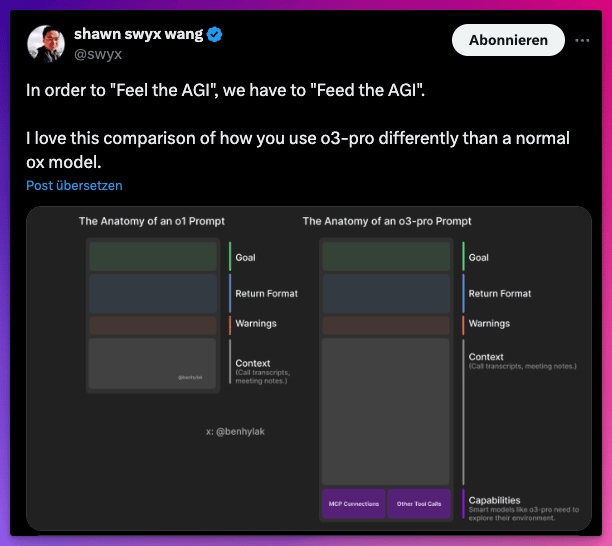Click the Warnings label beside the o1 diagram
Viewport: 612px width, 546px height.
(x=256, y=324)
